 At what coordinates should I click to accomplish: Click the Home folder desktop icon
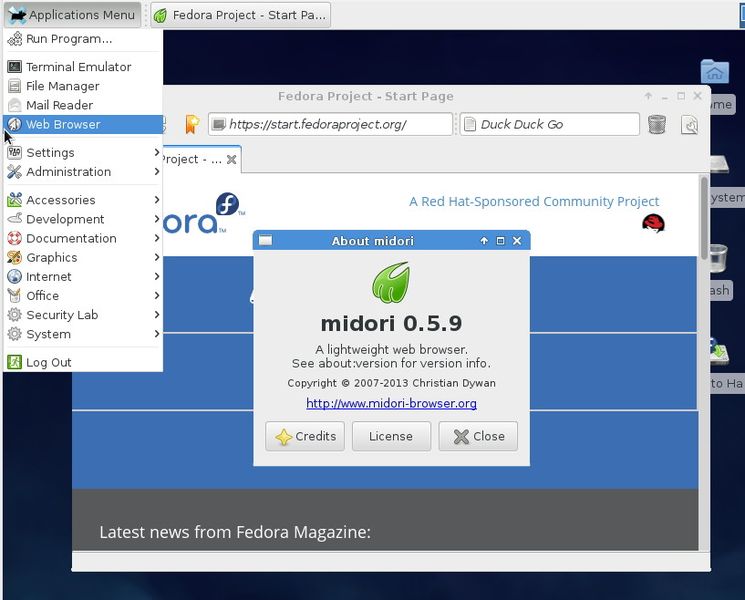click(715, 71)
